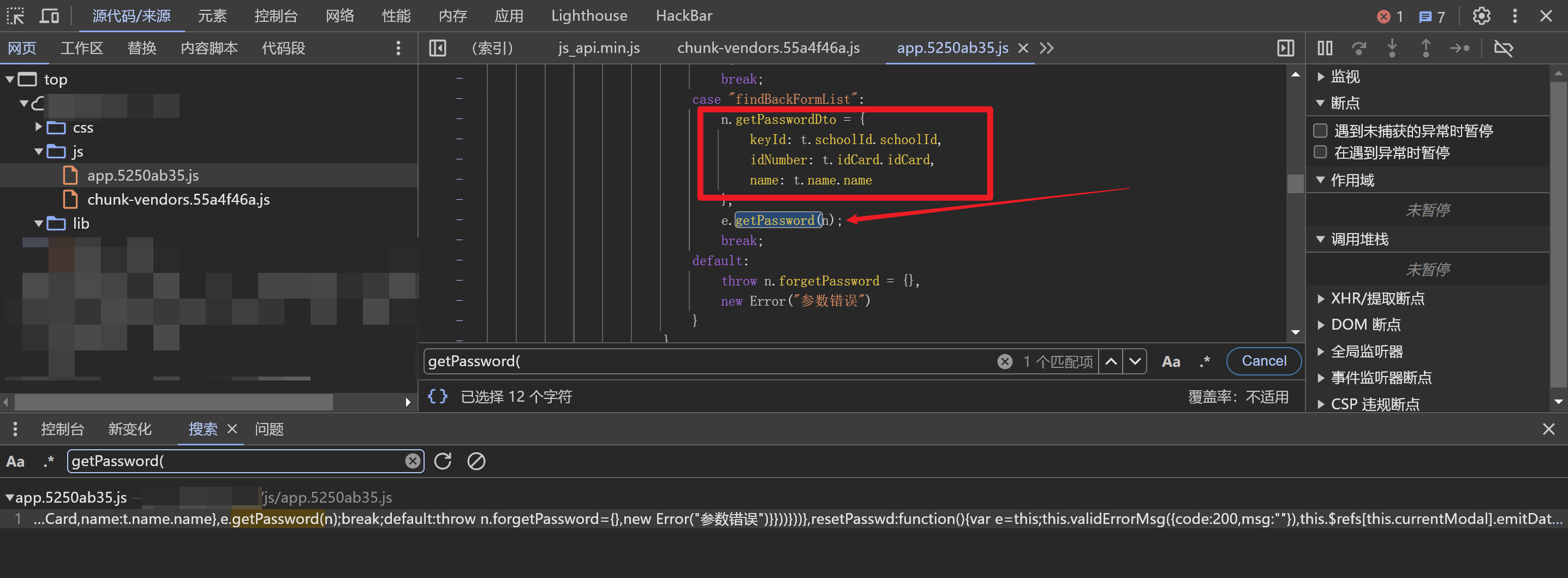Toggle the debugger sidebar collapse icon
The width and height of the screenshot is (1568, 578).
pos(1285,48)
